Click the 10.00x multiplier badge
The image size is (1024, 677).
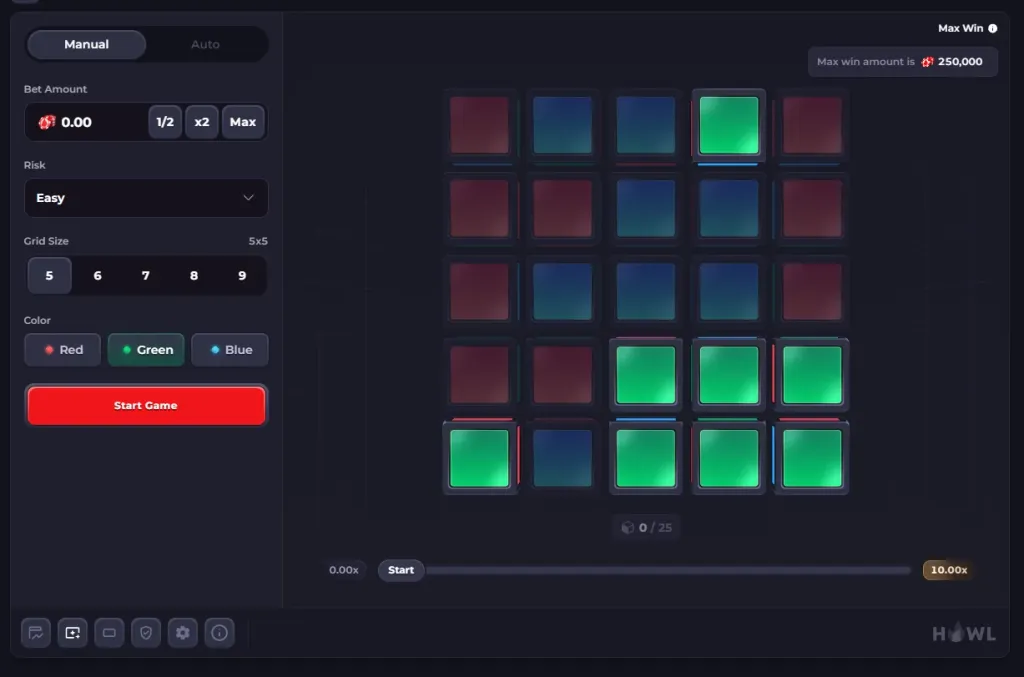point(949,570)
